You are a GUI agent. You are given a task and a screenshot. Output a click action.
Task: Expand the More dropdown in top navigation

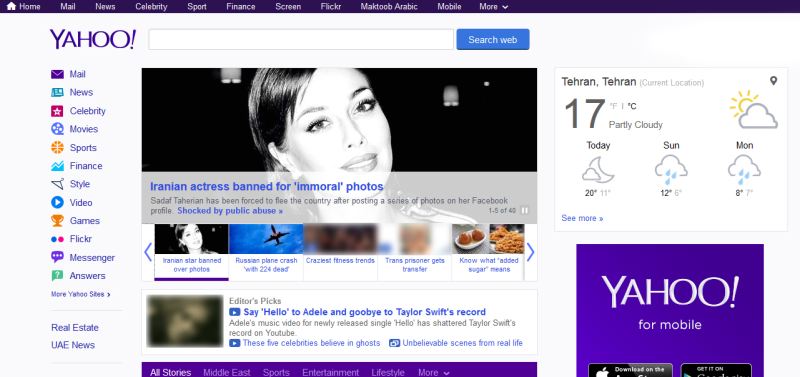coord(493,7)
